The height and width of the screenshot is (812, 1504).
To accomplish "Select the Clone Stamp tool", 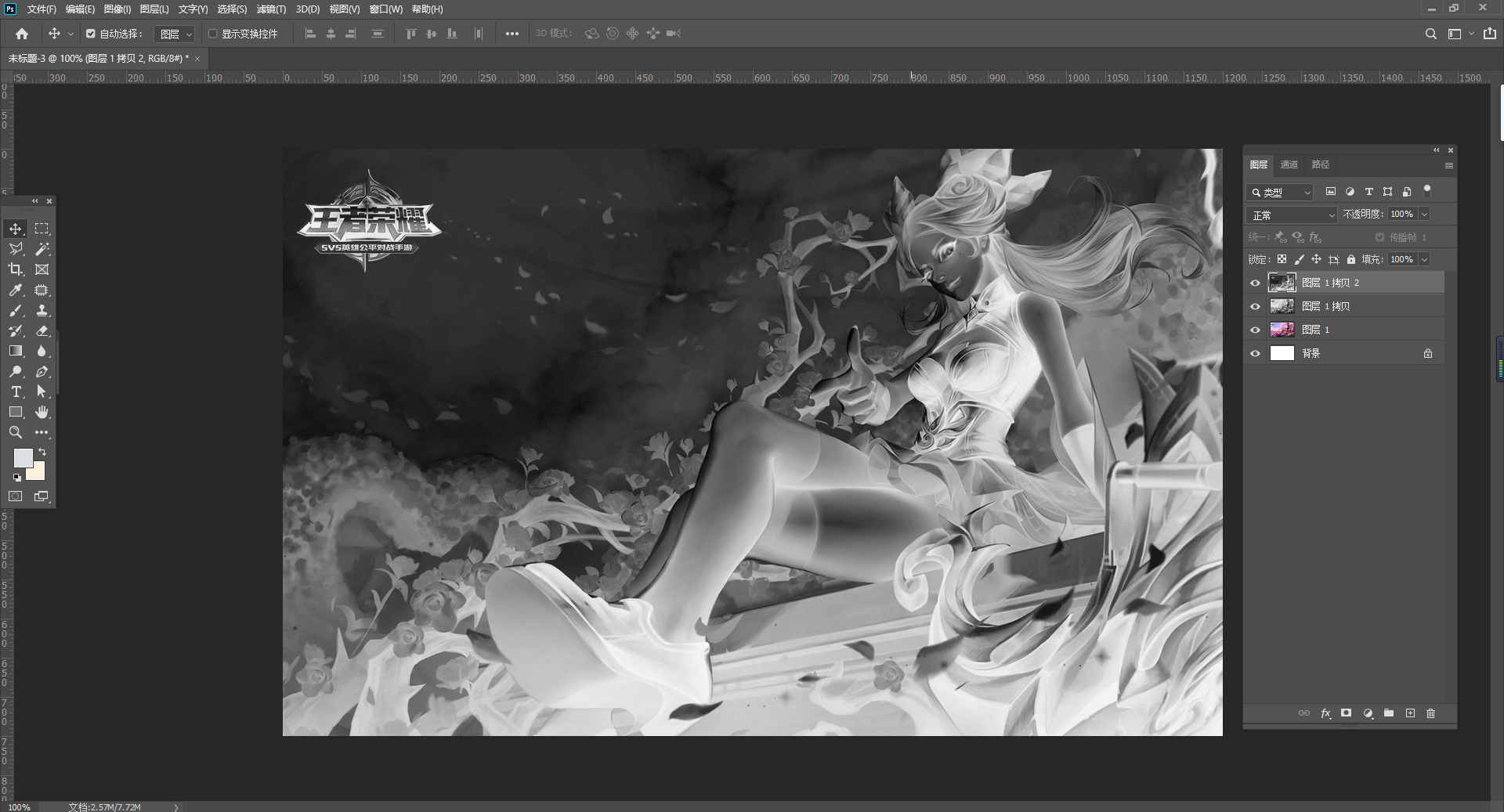I will tap(42, 310).
